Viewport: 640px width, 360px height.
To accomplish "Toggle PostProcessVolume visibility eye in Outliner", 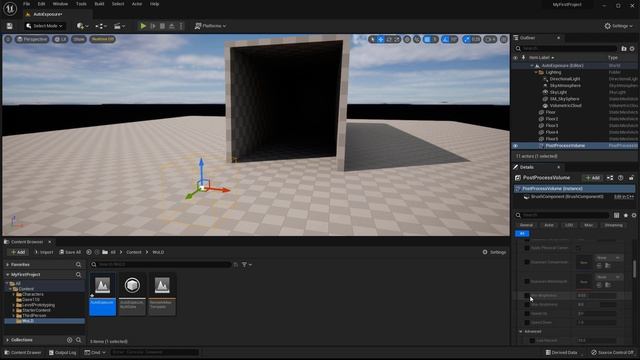I will click(x=516, y=146).
